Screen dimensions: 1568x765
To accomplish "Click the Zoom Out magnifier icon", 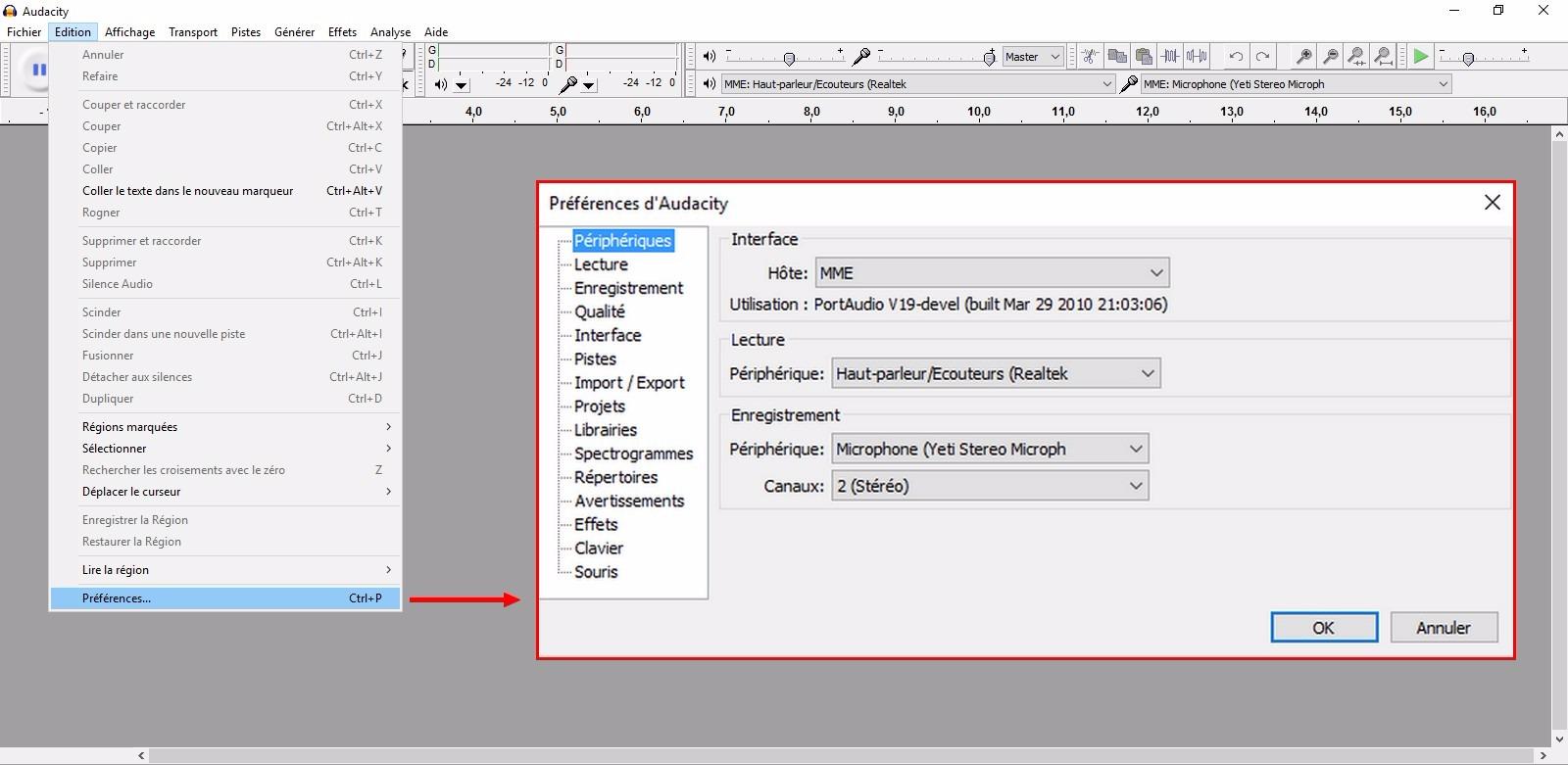I will click(1330, 57).
